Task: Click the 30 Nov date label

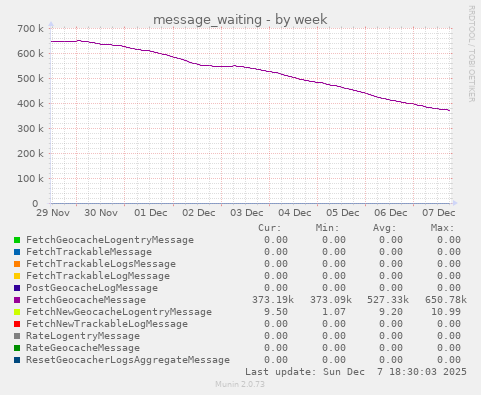Action: pos(101,213)
